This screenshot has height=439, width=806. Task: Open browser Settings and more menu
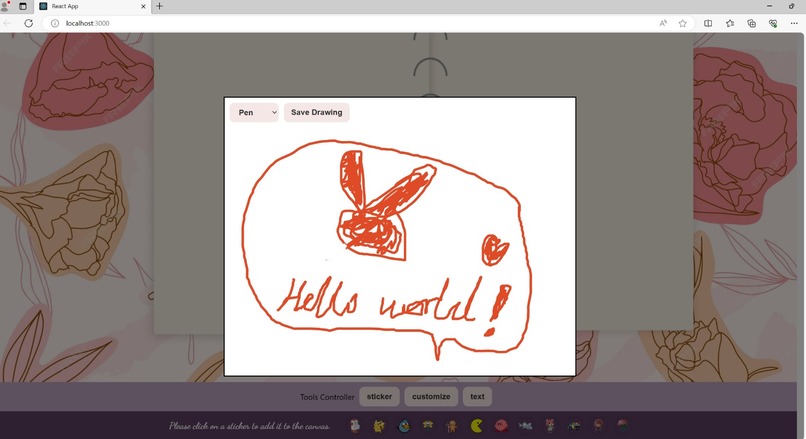tap(794, 23)
